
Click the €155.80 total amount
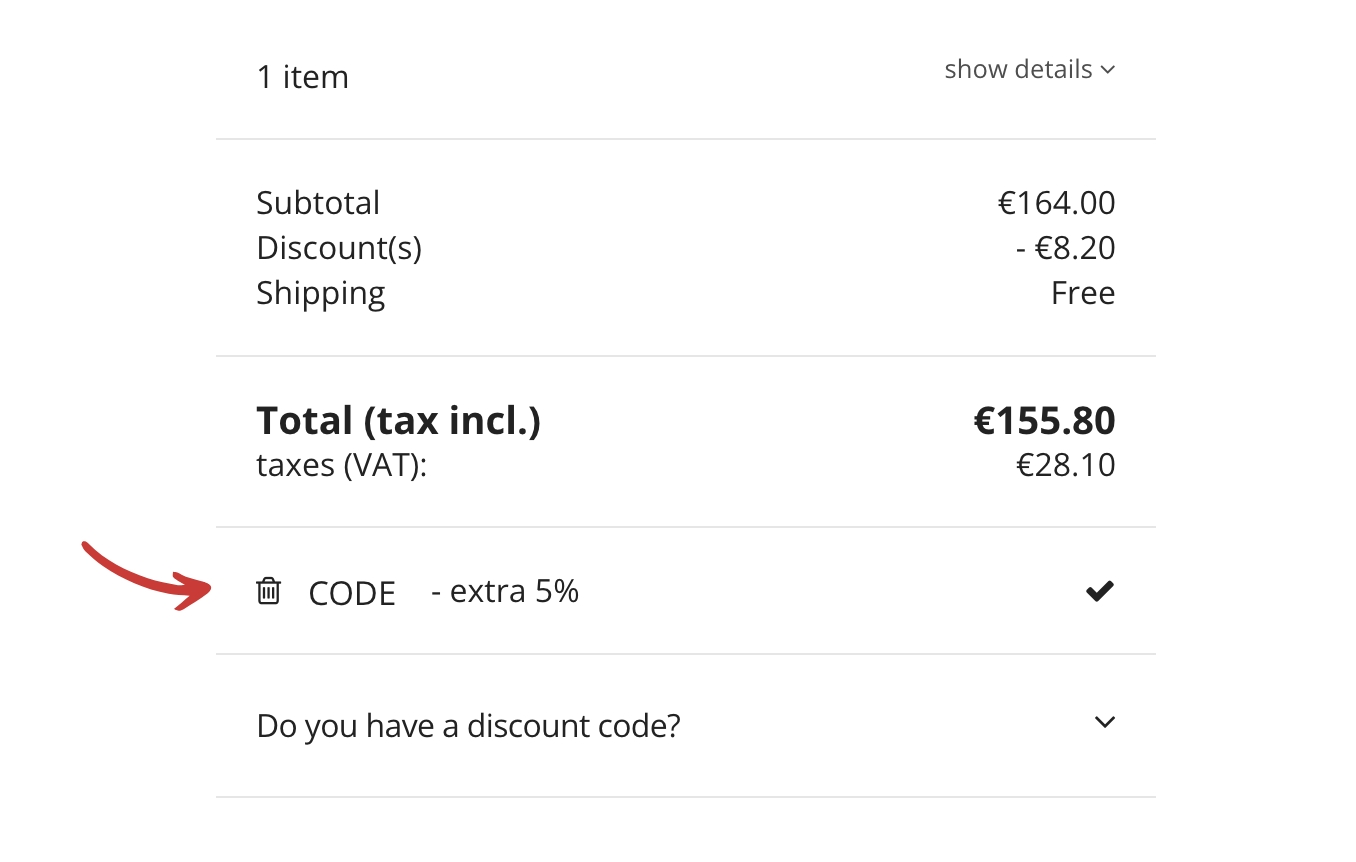pyautogui.click(x=1044, y=421)
